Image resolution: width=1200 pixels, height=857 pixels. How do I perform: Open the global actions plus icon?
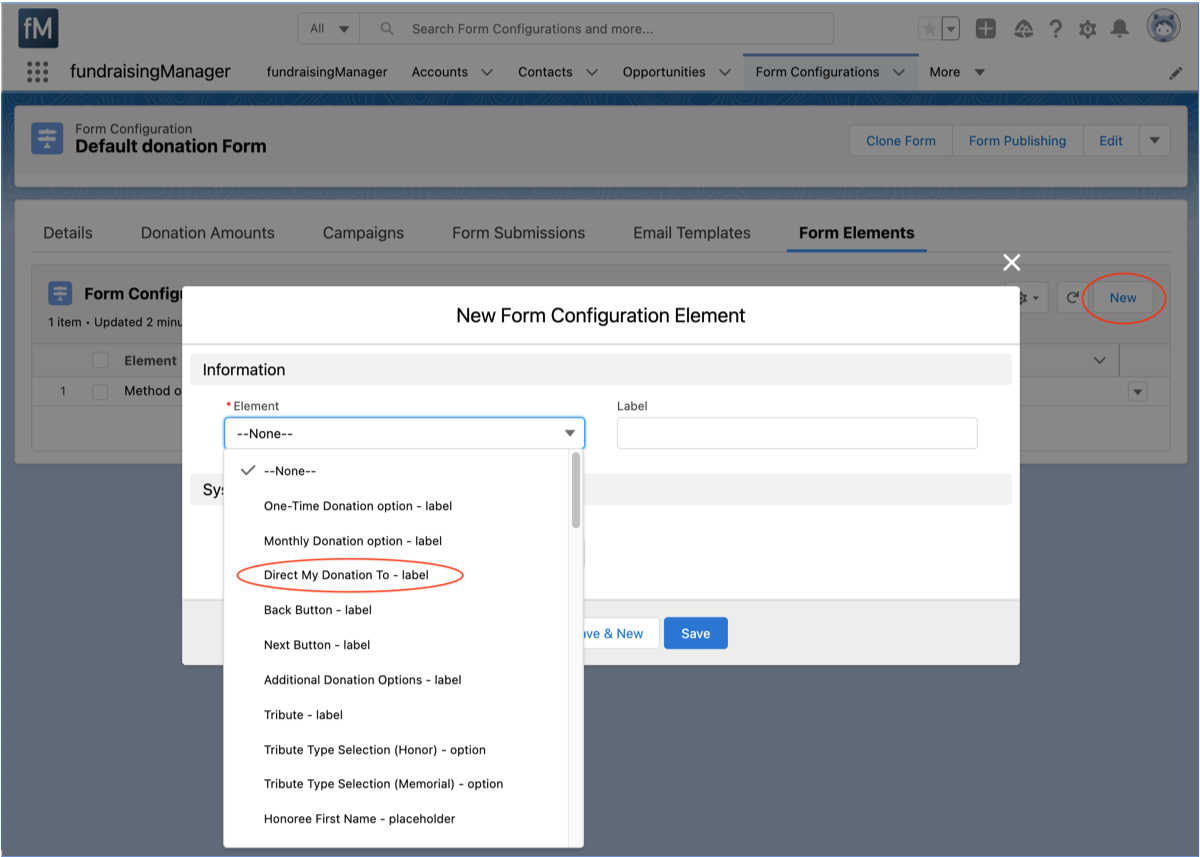click(986, 29)
